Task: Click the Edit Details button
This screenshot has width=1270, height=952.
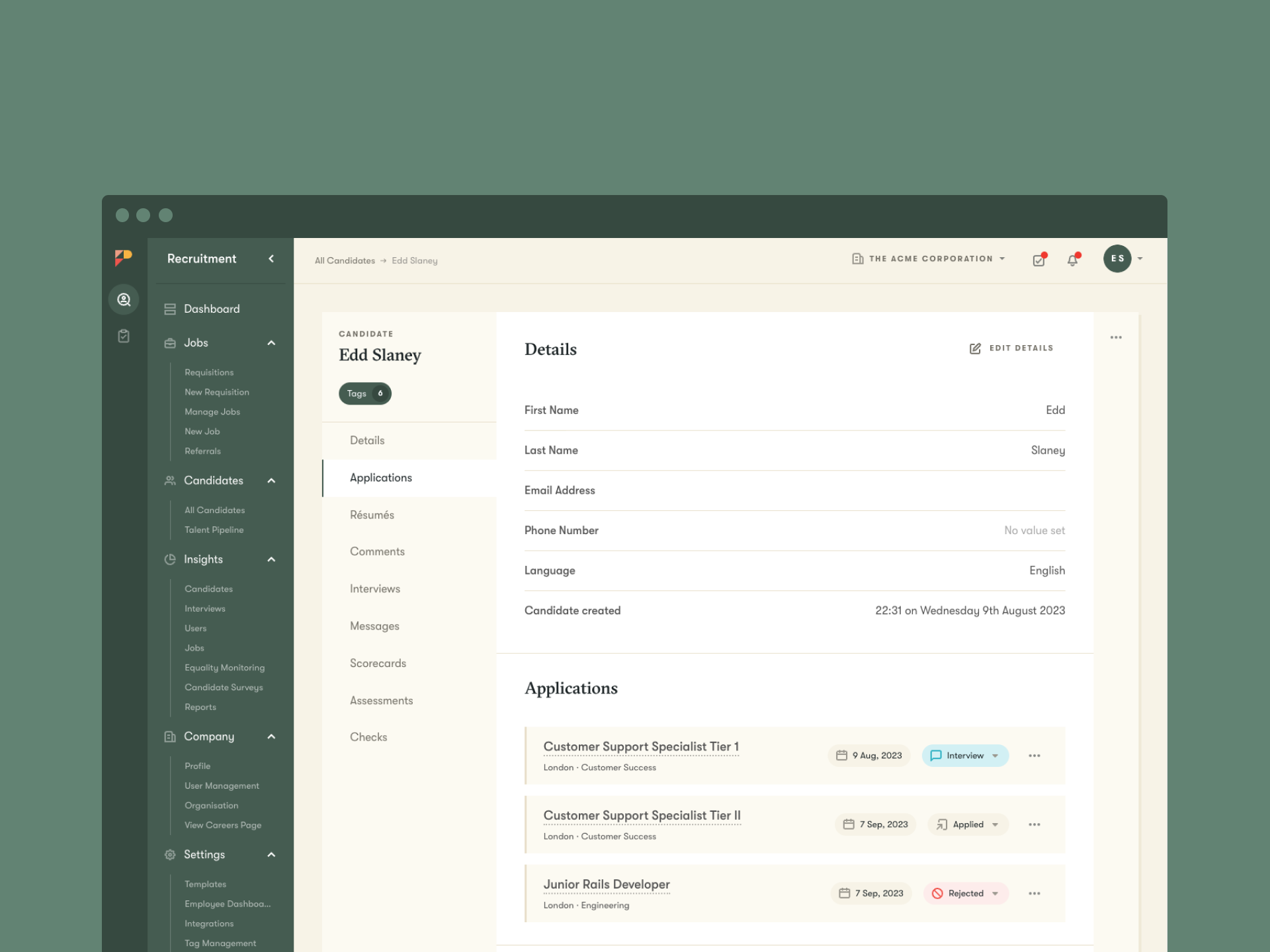Action: point(1011,348)
